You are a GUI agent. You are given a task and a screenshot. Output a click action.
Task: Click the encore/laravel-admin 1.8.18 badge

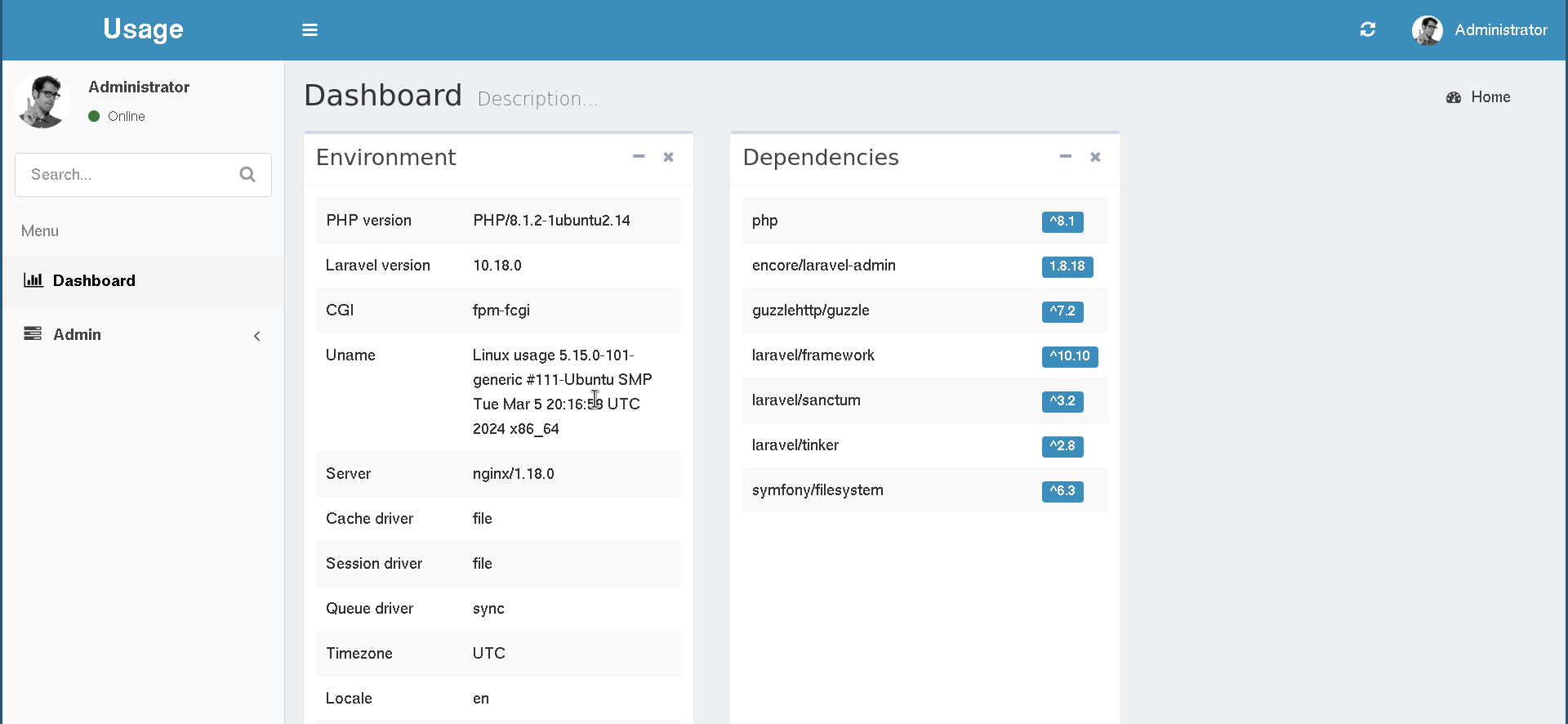pos(1067,266)
